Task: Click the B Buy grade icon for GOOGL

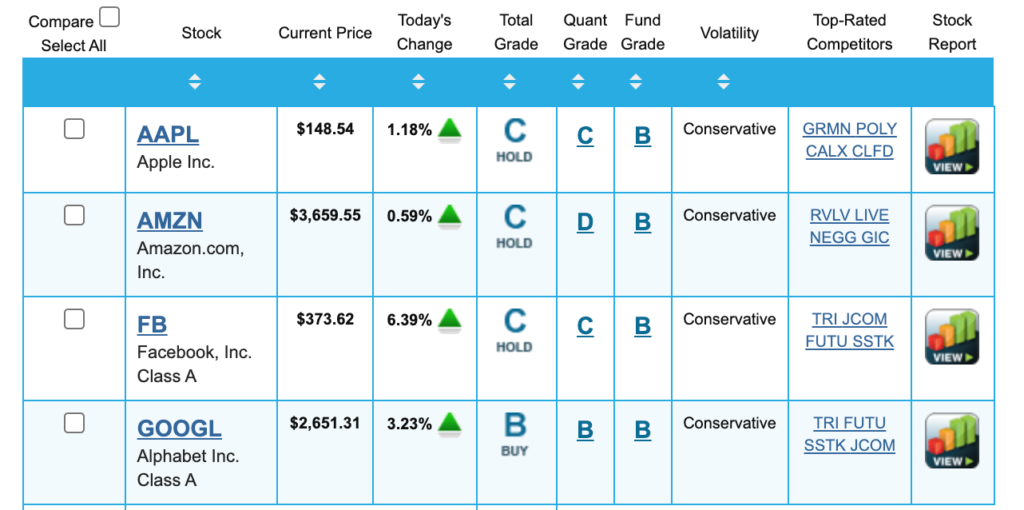Action: tap(514, 434)
